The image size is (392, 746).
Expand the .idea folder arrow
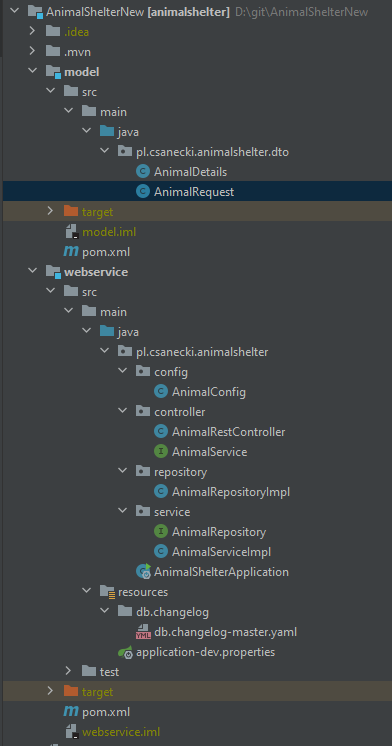(32, 31)
